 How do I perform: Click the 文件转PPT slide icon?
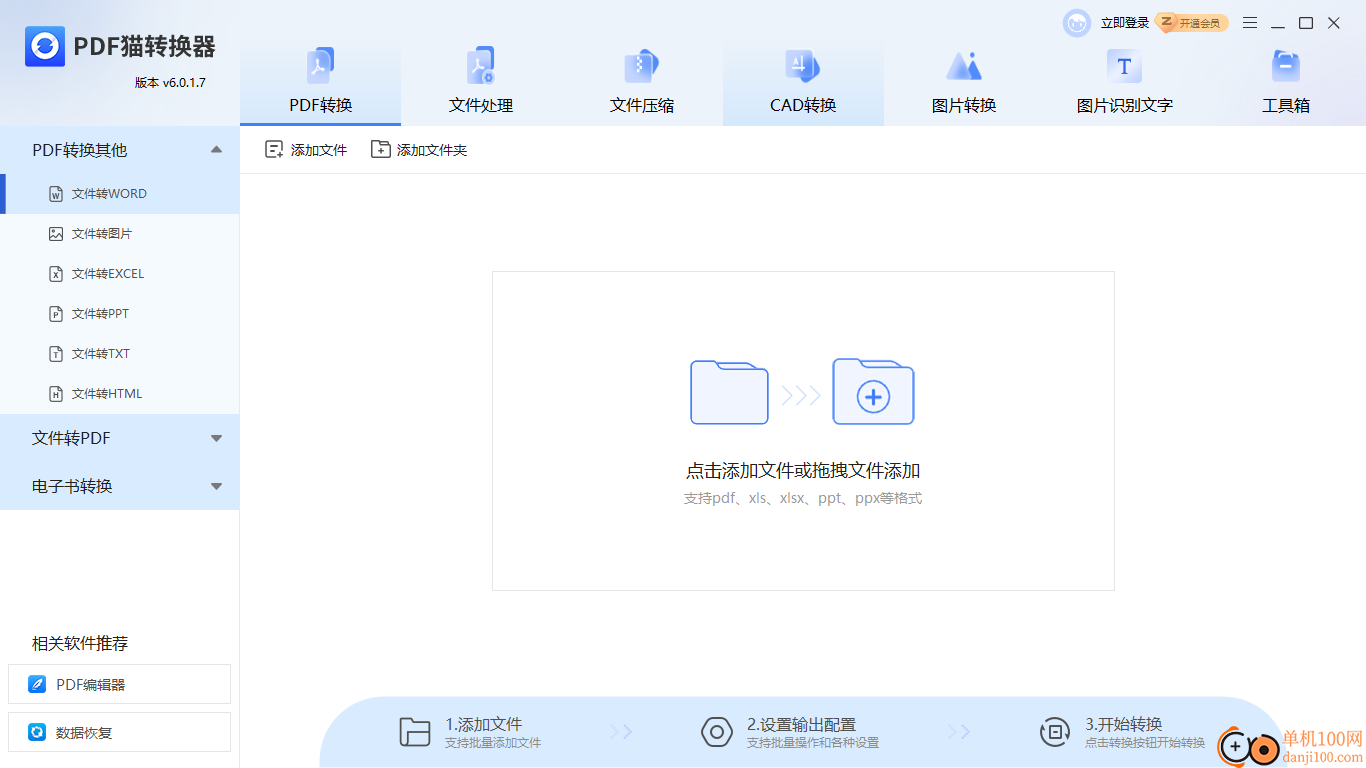point(56,314)
